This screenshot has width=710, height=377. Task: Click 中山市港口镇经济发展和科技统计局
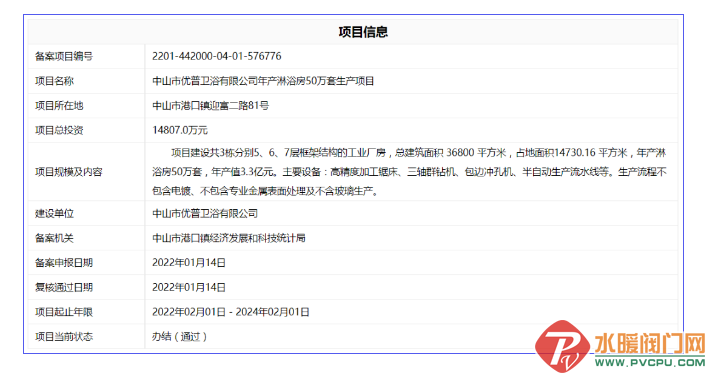coord(229,238)
